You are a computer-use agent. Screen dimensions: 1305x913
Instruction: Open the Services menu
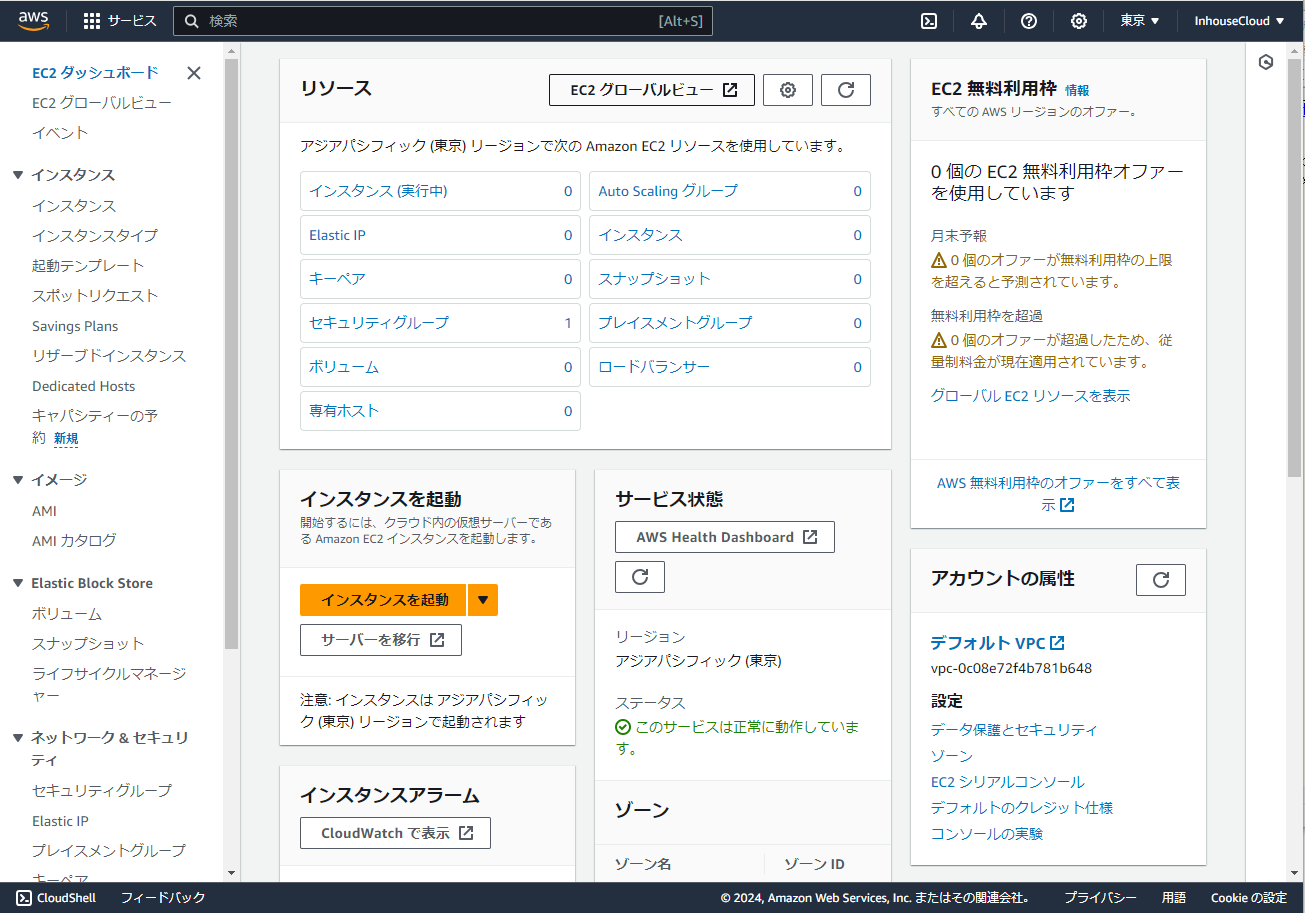click(x=120, y=21)
